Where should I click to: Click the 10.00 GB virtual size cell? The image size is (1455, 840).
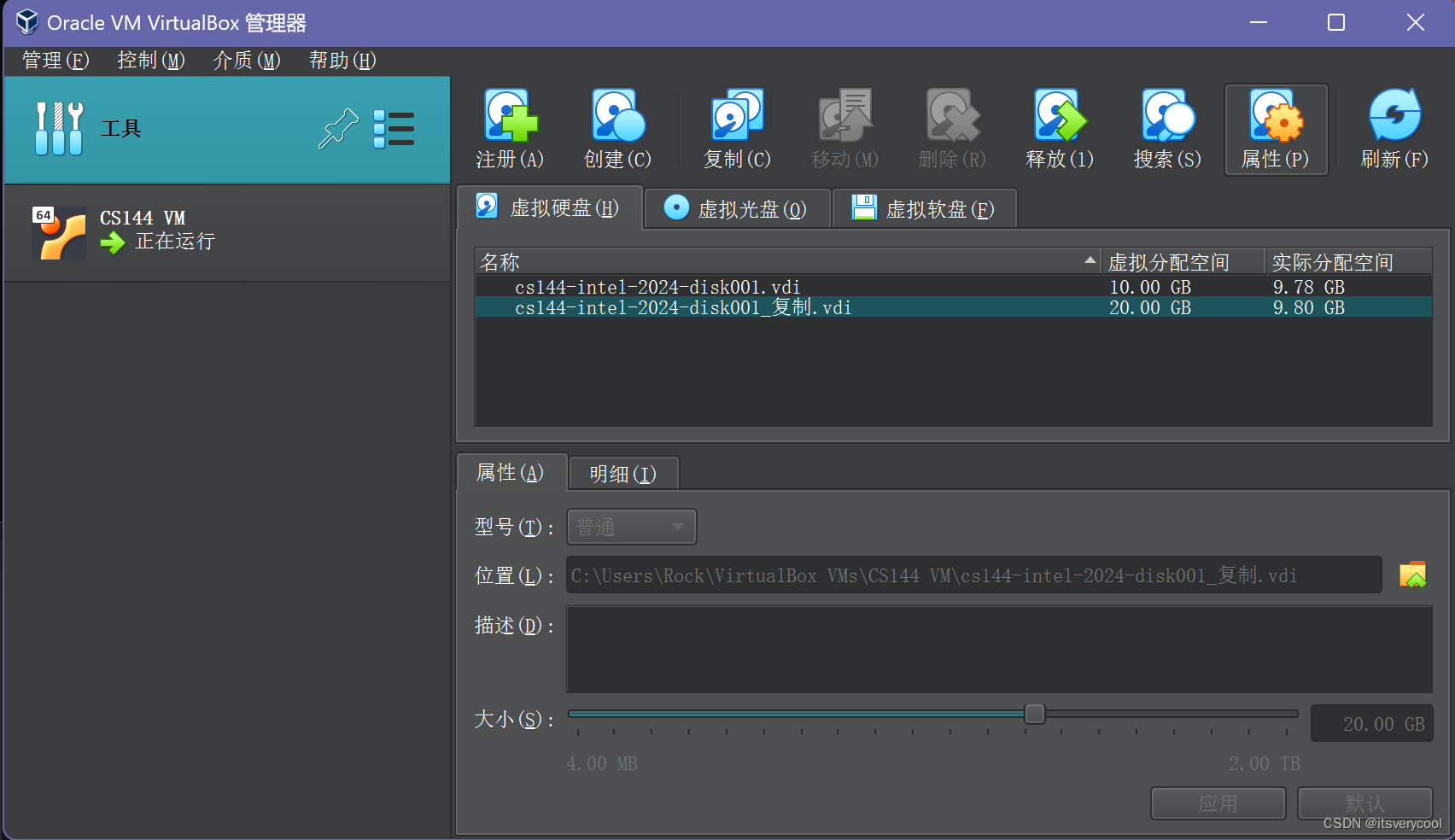[1150, 287]
